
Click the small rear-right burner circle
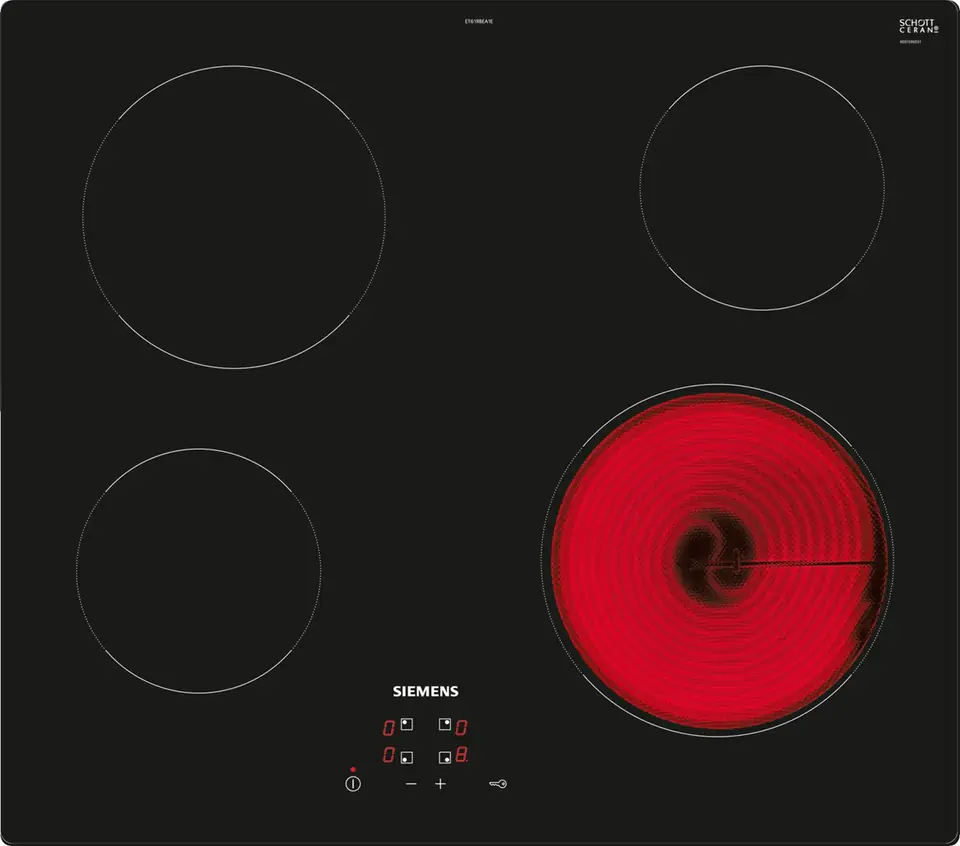[762, 188]
